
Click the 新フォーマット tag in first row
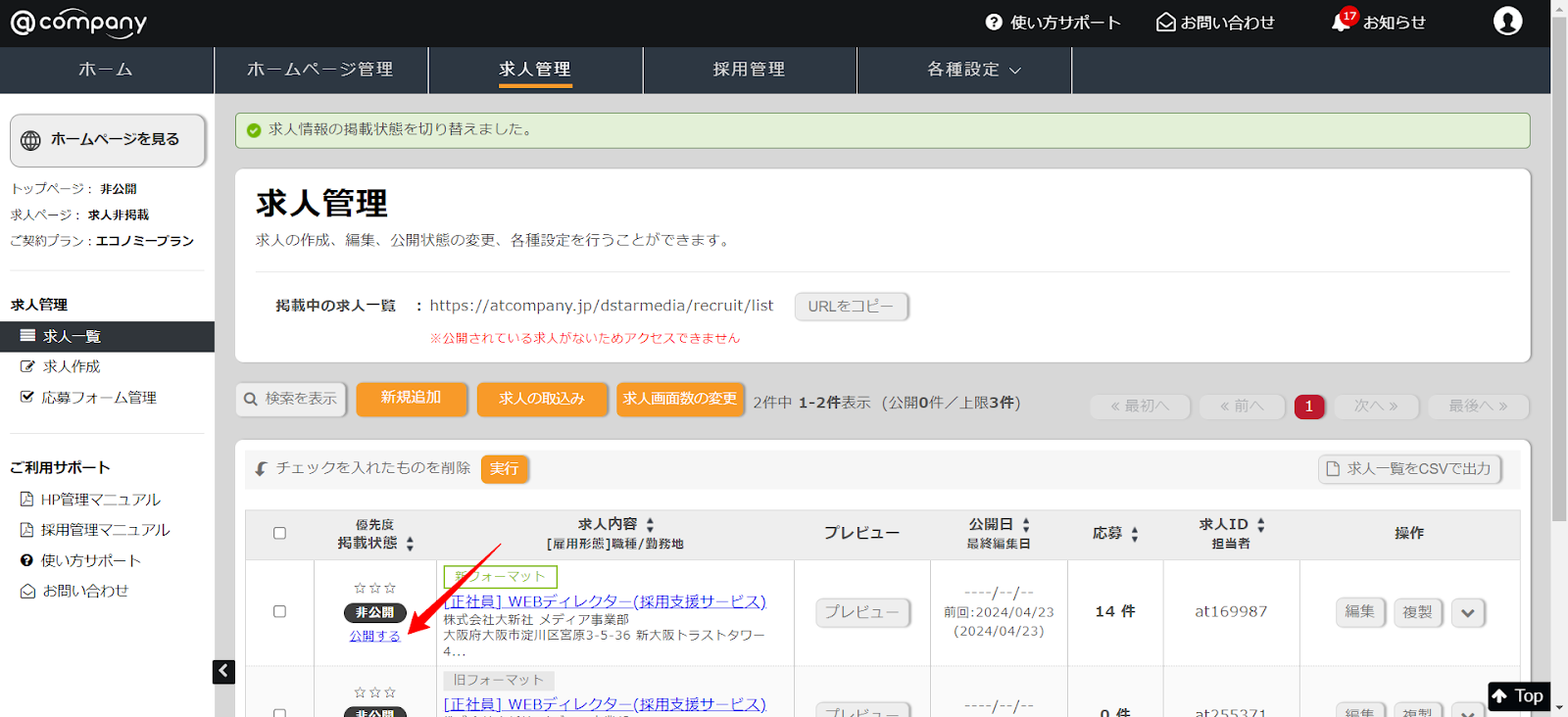pos(500,577)
